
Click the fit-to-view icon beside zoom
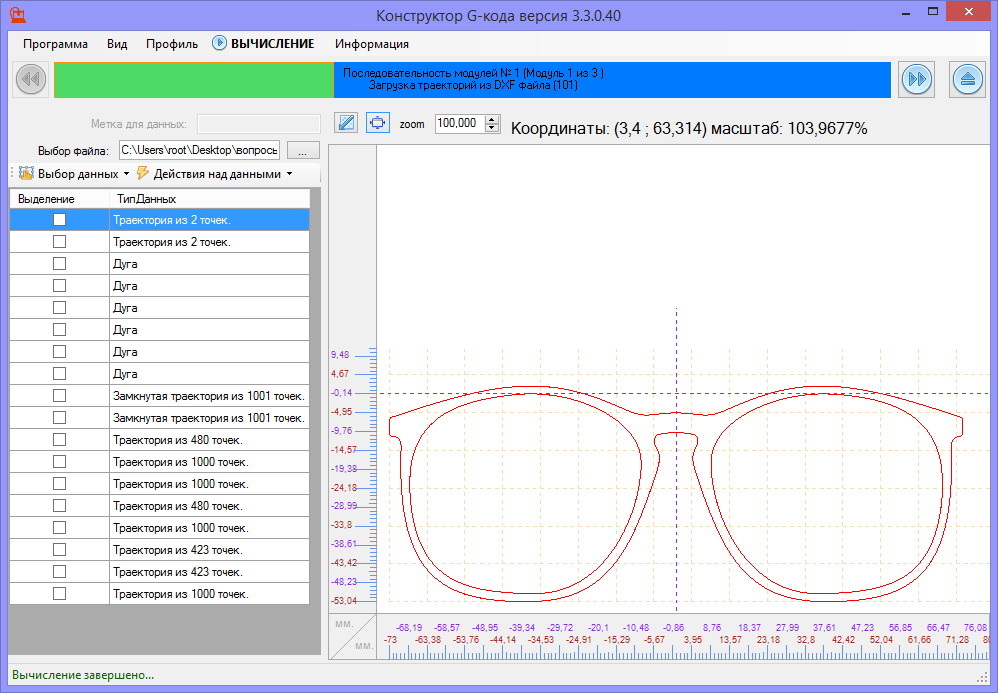tap(377, 123)
